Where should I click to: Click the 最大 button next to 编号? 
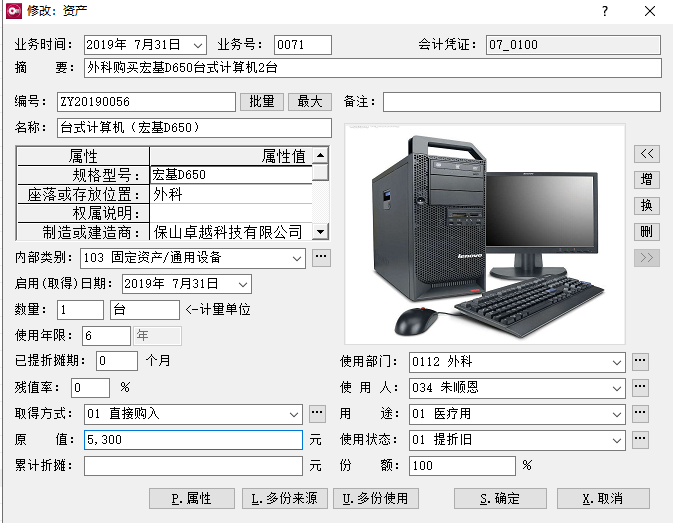tap(310, 102)
